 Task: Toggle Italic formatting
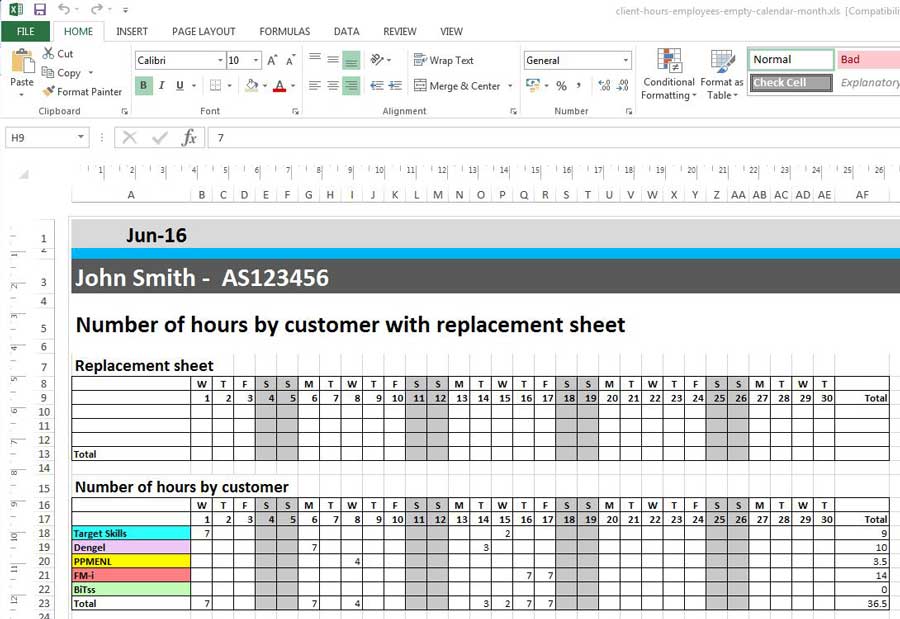162,86
